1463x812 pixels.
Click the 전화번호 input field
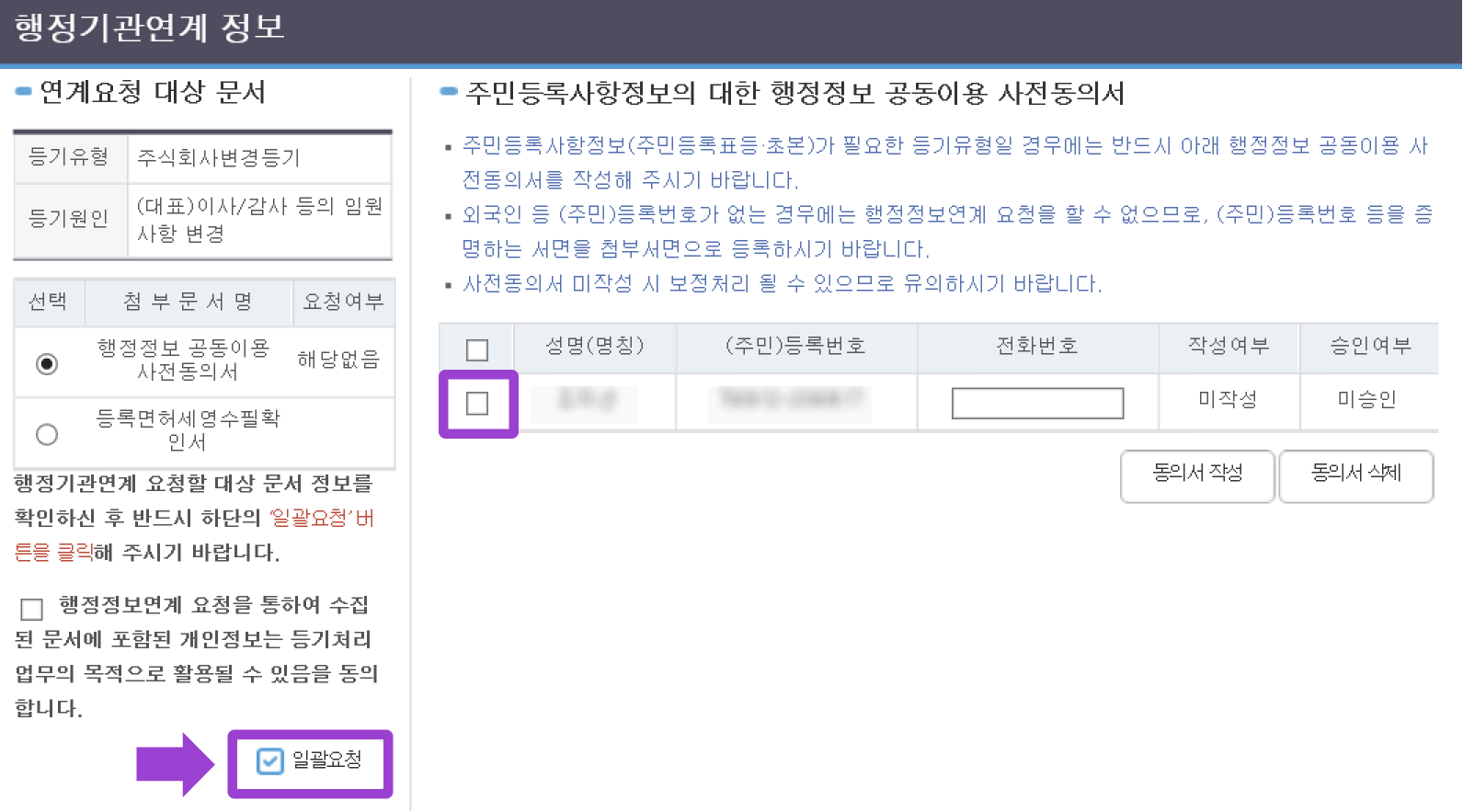(x=1037, y=403)
